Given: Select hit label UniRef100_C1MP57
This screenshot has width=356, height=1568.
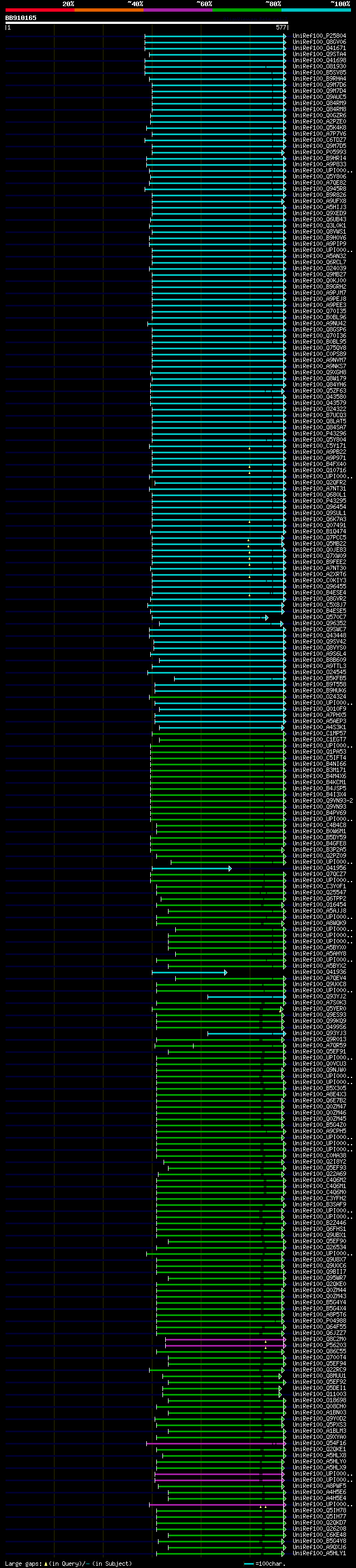Looking at the screenshot, I should [x=319, y=734].
